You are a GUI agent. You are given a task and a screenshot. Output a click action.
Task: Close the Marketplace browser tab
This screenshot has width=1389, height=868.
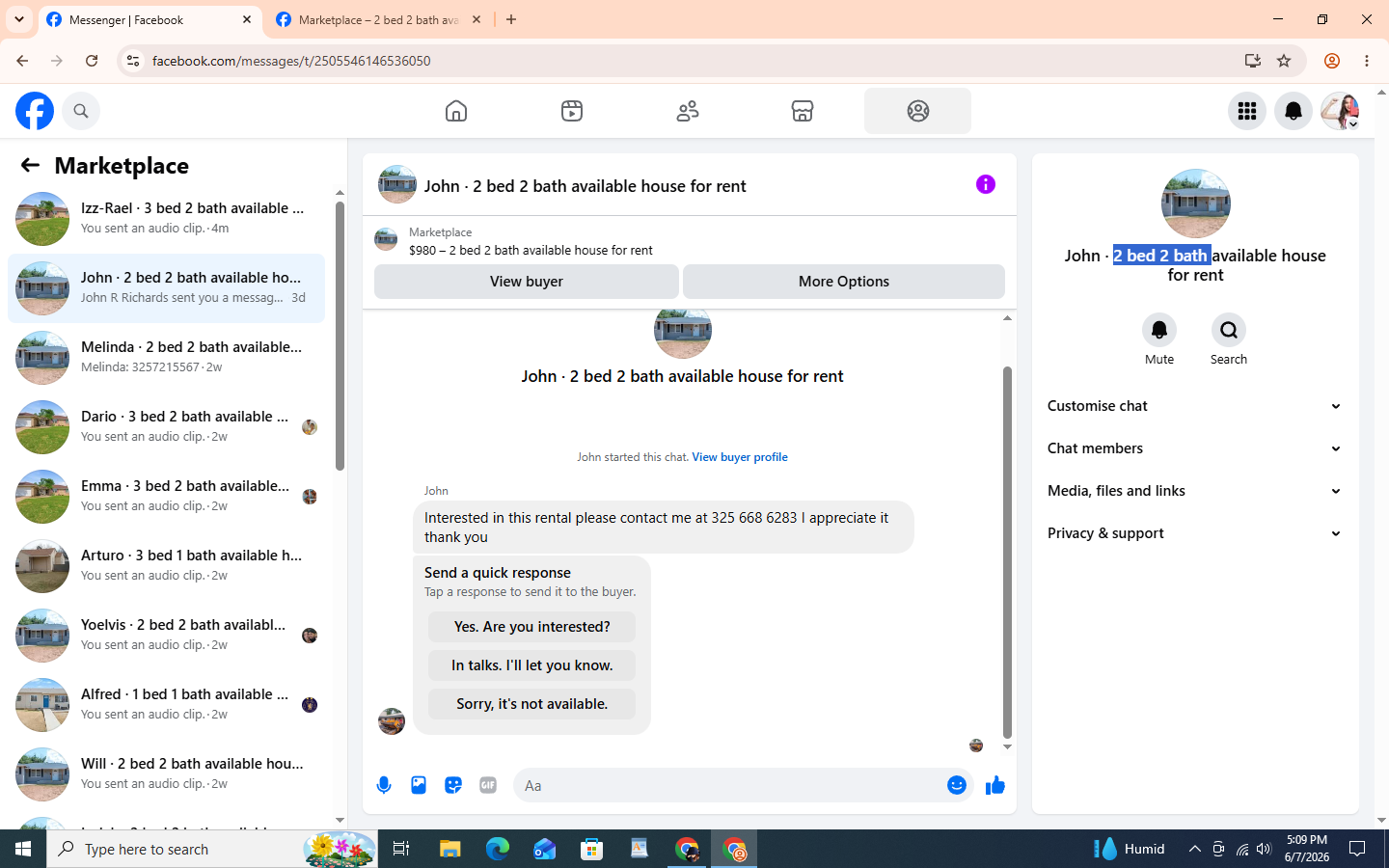pos(477,19)
